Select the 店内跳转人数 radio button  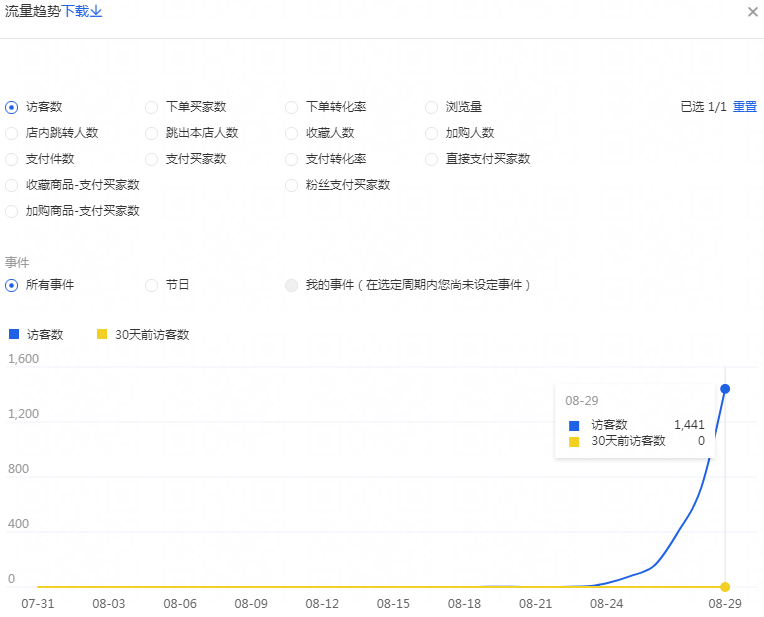12,133
